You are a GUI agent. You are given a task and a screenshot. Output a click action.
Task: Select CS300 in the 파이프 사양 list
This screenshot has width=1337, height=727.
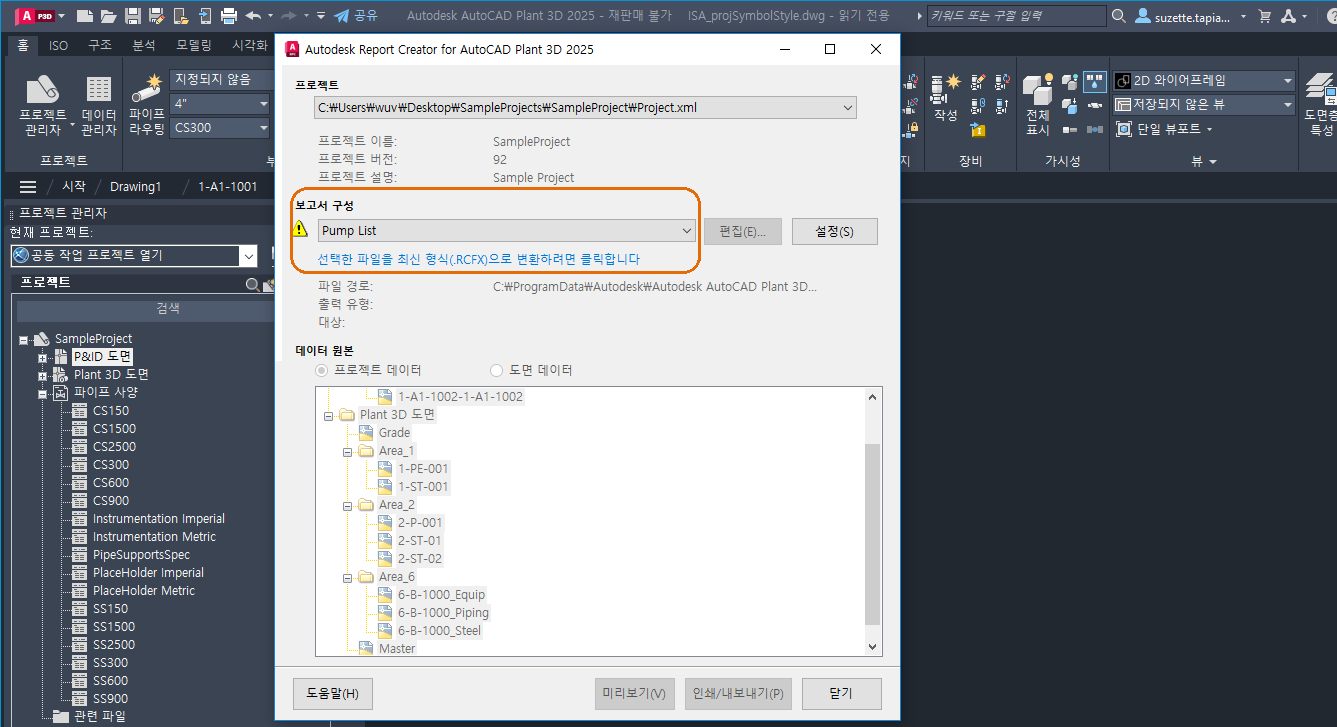pyautogui.click(x=111, y=465)
